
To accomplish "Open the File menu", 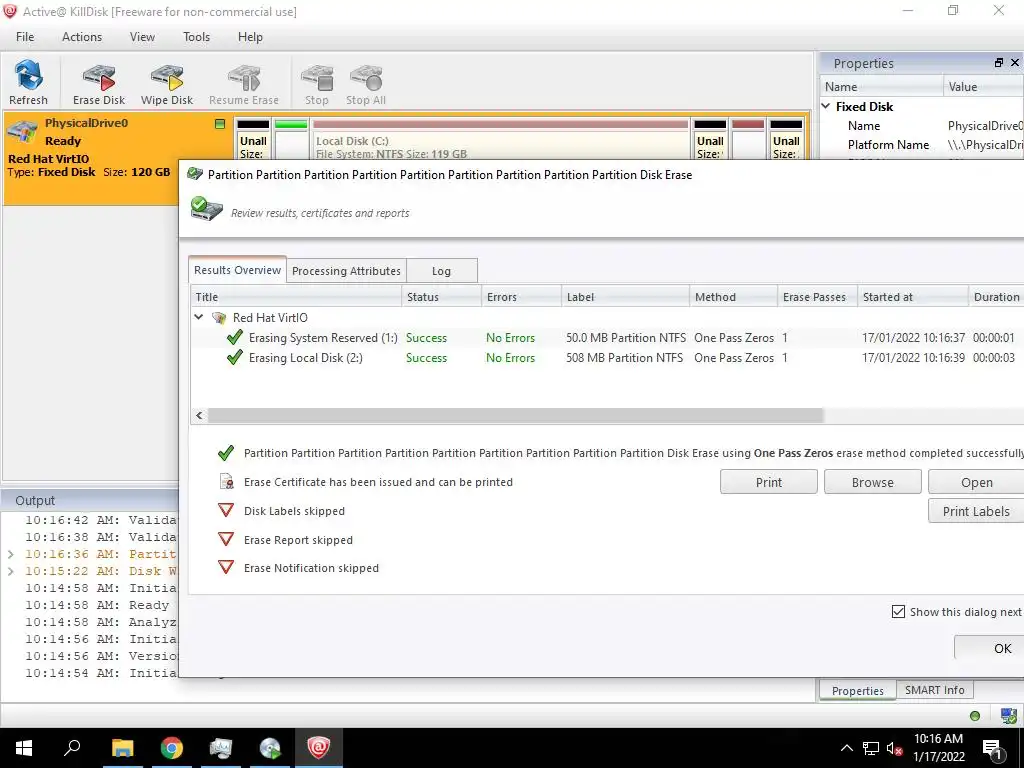I will (x=25, y=37).
